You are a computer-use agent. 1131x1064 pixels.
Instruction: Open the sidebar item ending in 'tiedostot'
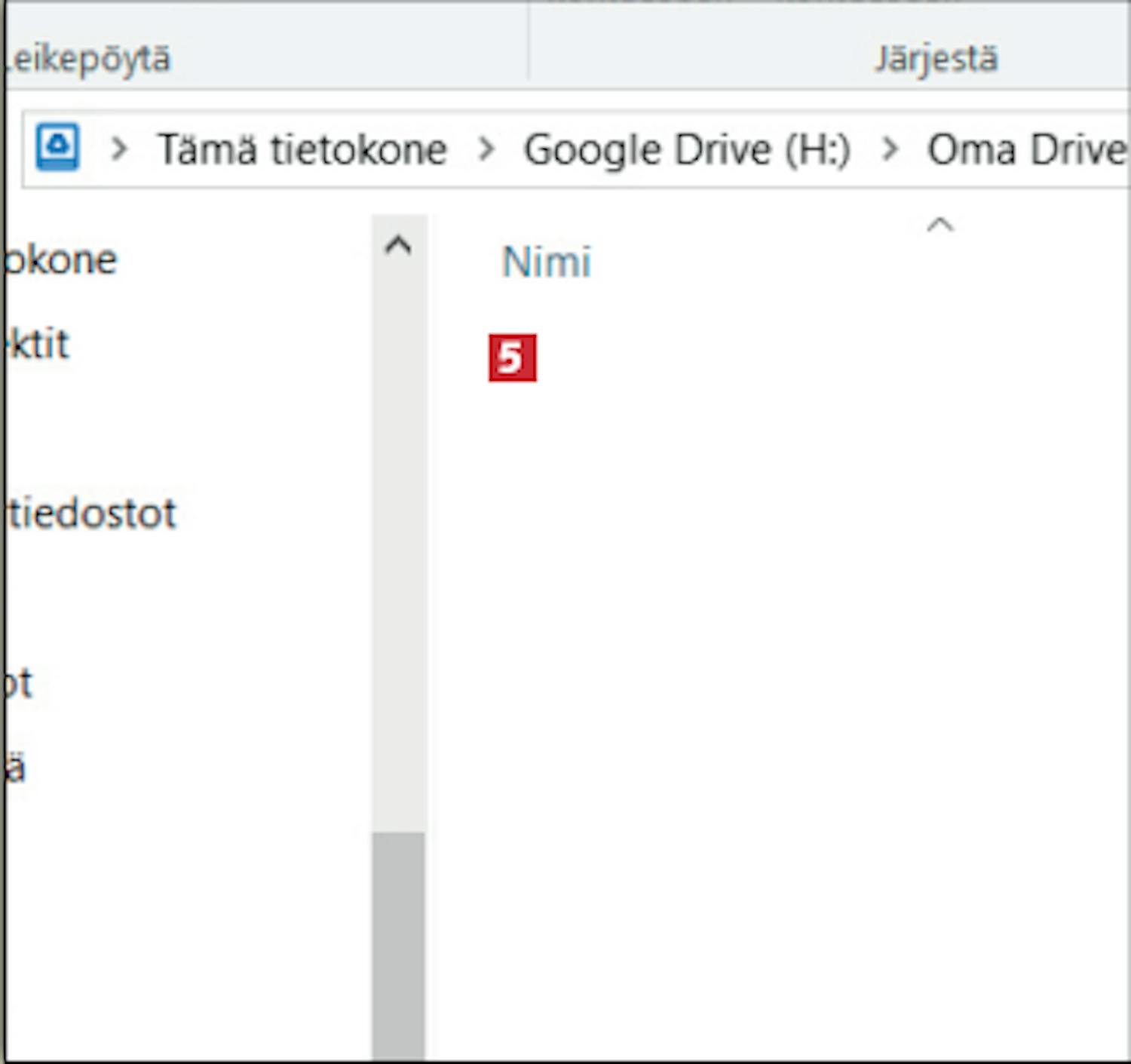90,514
